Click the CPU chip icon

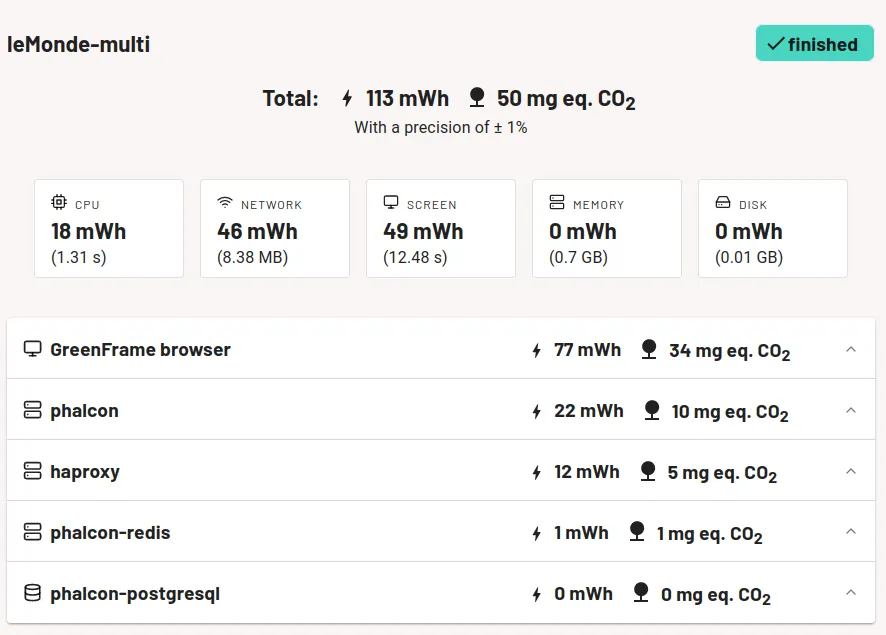pyautogui.click(x=59, y=202)
